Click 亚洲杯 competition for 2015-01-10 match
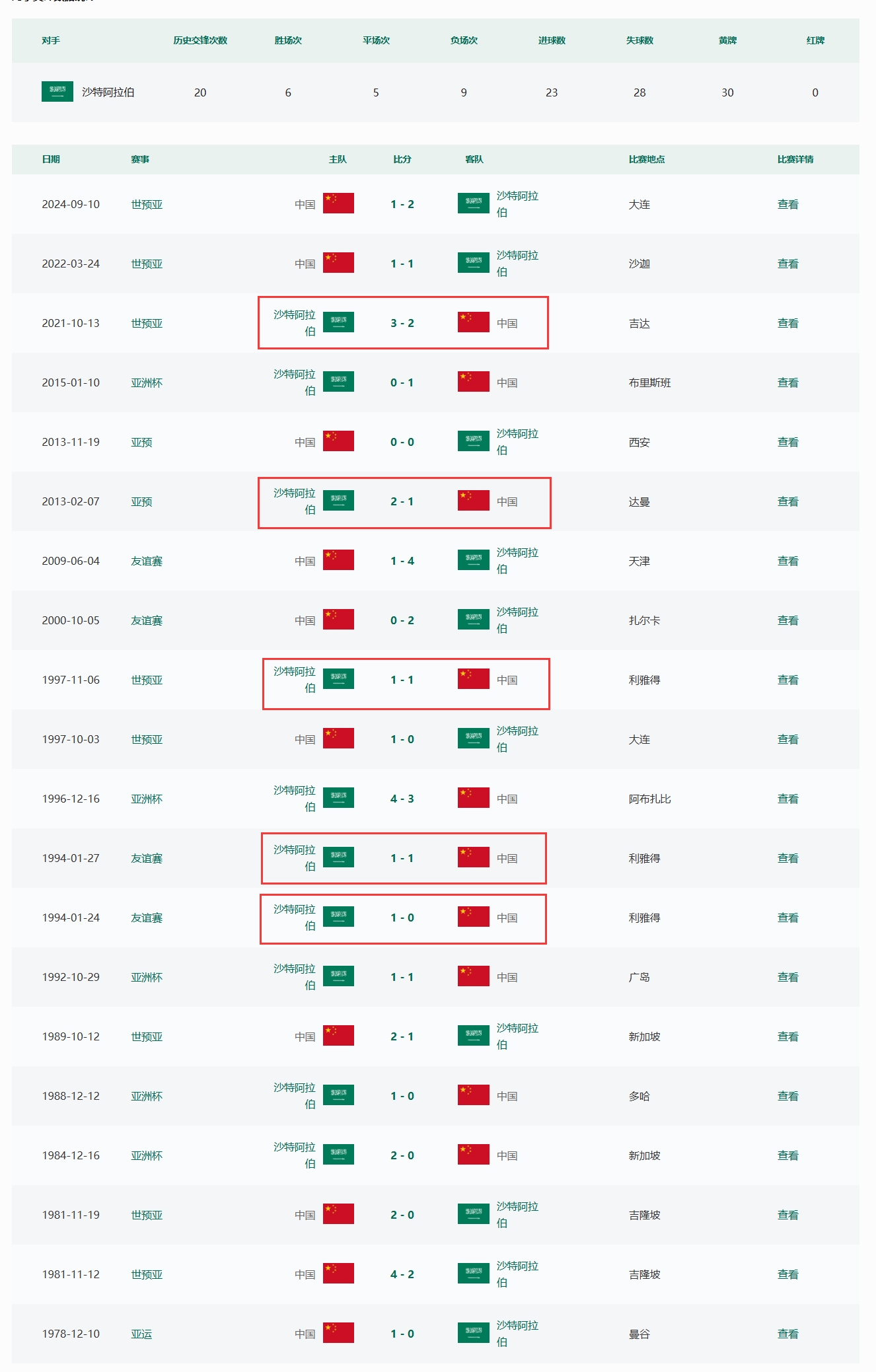 point(147,382)
